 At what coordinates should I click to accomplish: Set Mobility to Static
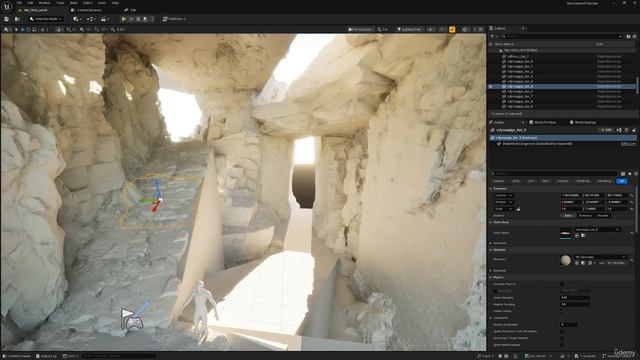pos(567,216)
